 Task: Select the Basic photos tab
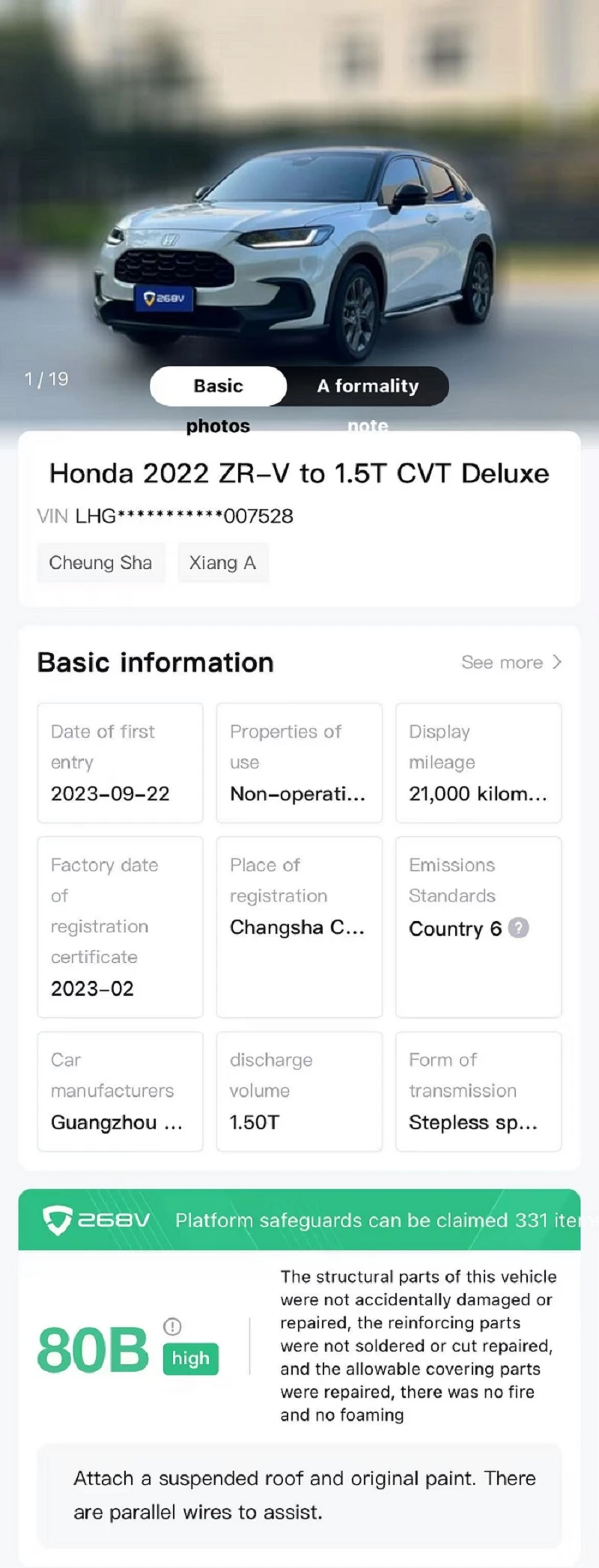pos(218,386)
